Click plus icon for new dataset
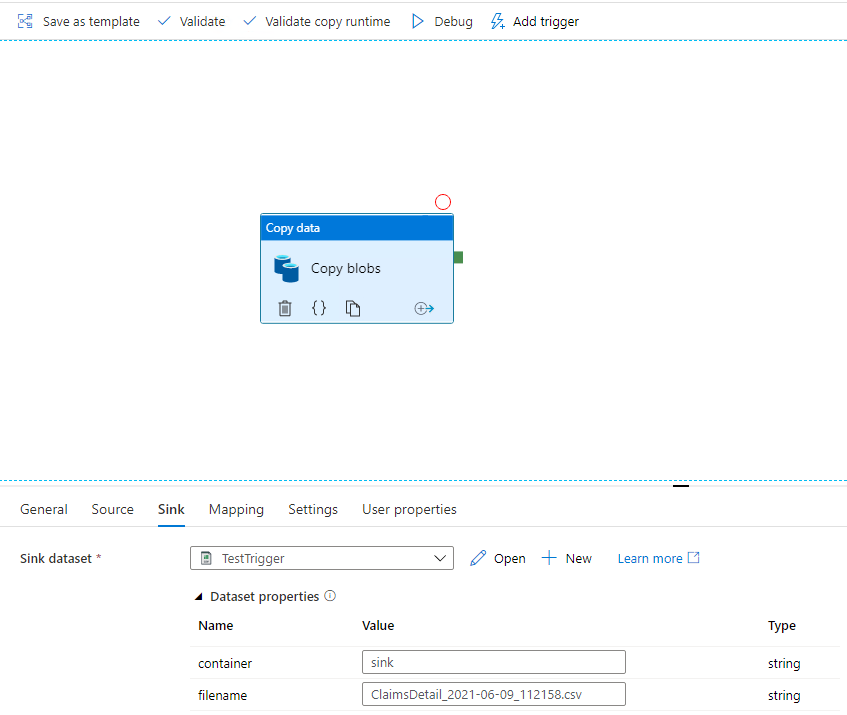 coord(549,558)
